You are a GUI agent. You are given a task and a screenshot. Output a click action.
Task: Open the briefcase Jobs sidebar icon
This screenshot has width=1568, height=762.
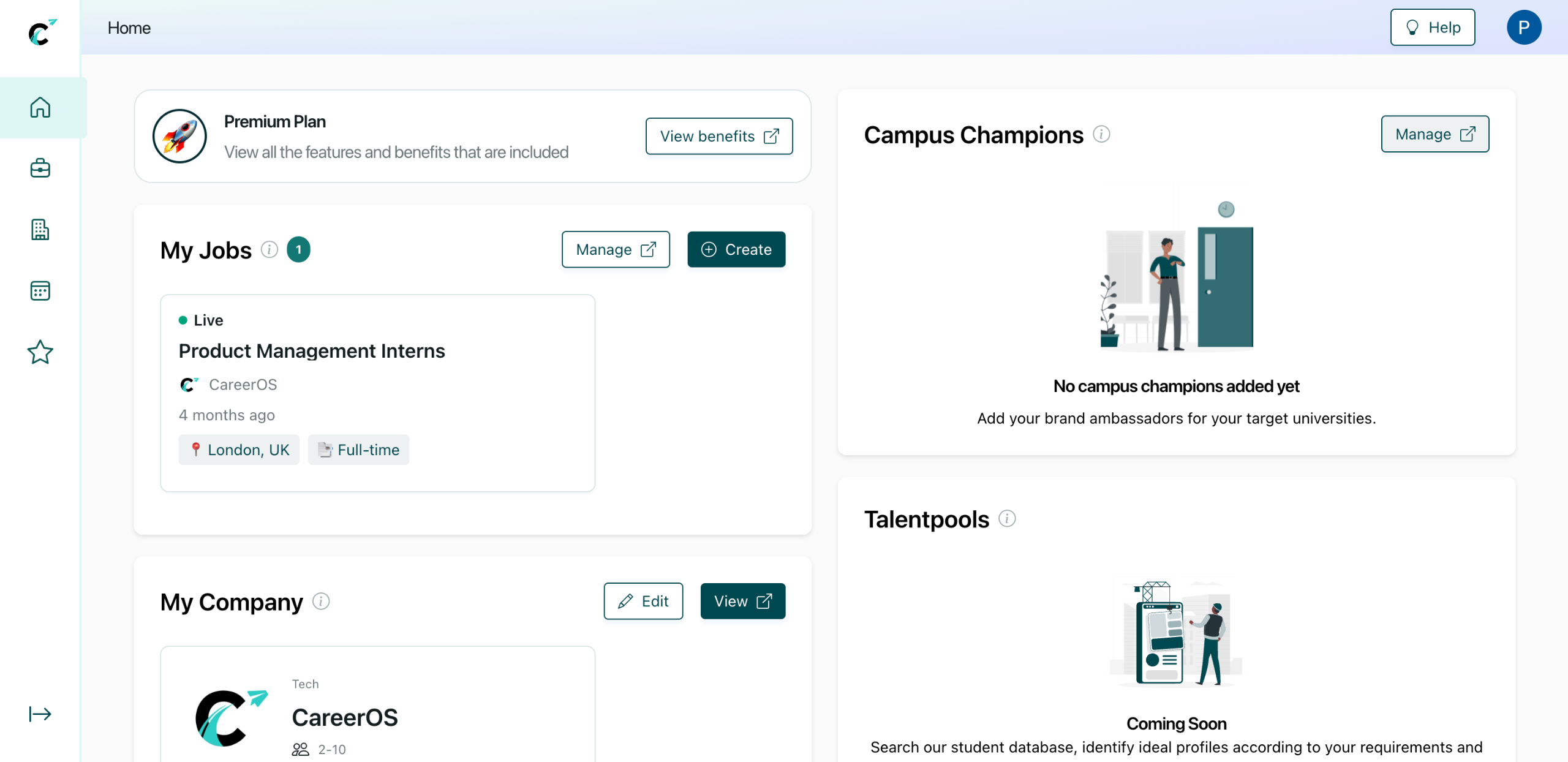pos(40,168)
